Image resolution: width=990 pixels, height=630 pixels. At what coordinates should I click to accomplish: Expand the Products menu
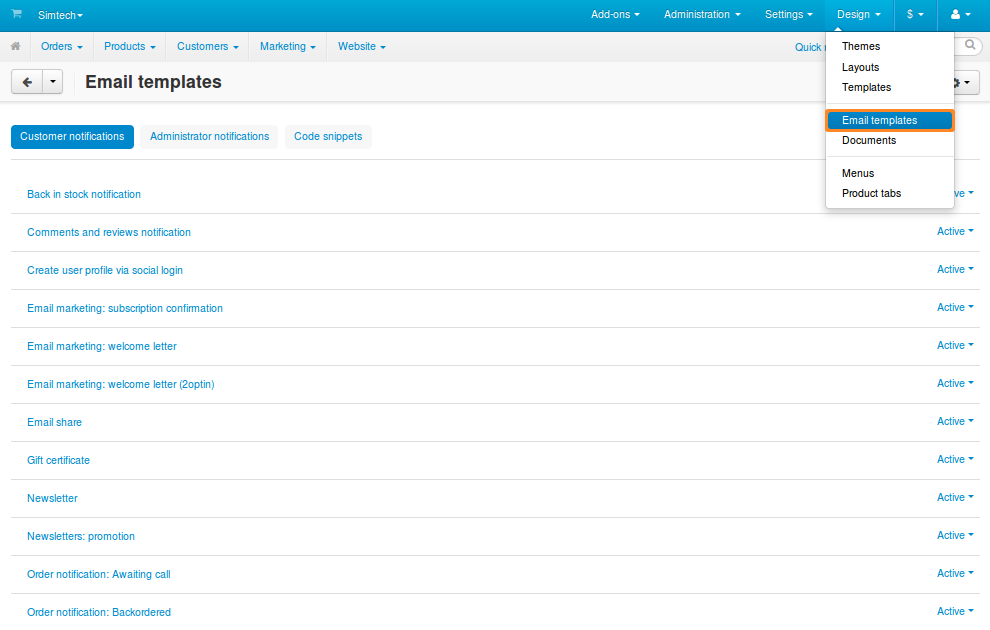(129, 47)
